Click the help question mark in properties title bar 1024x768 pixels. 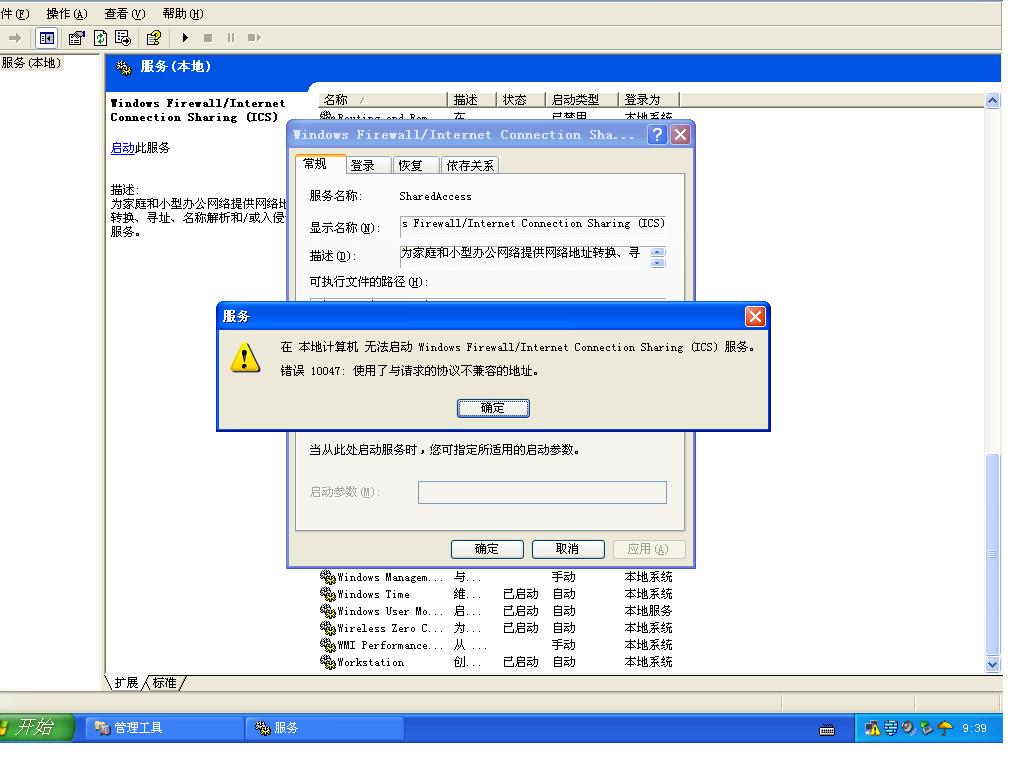[x=657, y=135]
